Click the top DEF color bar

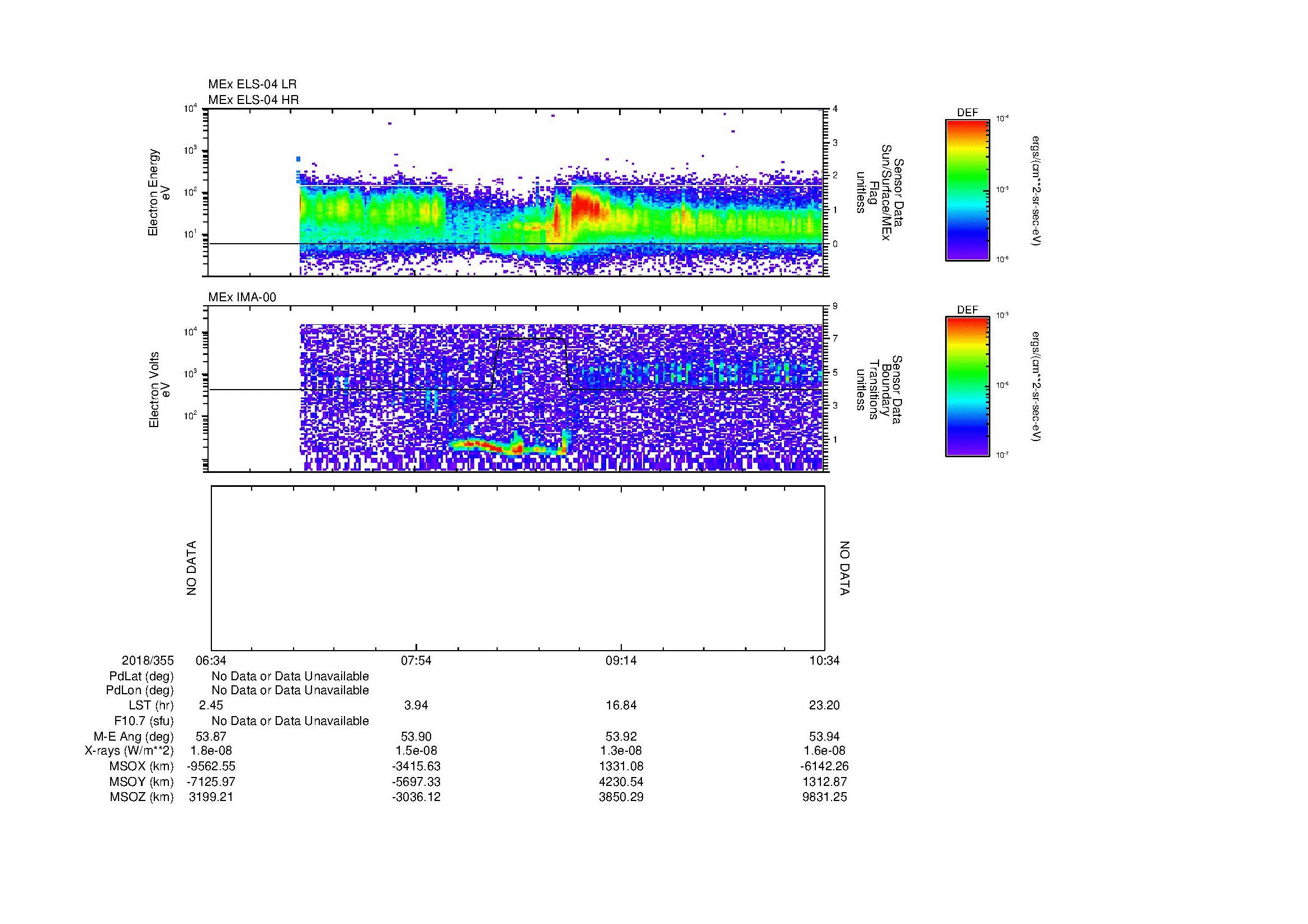(x=967, y=190)
